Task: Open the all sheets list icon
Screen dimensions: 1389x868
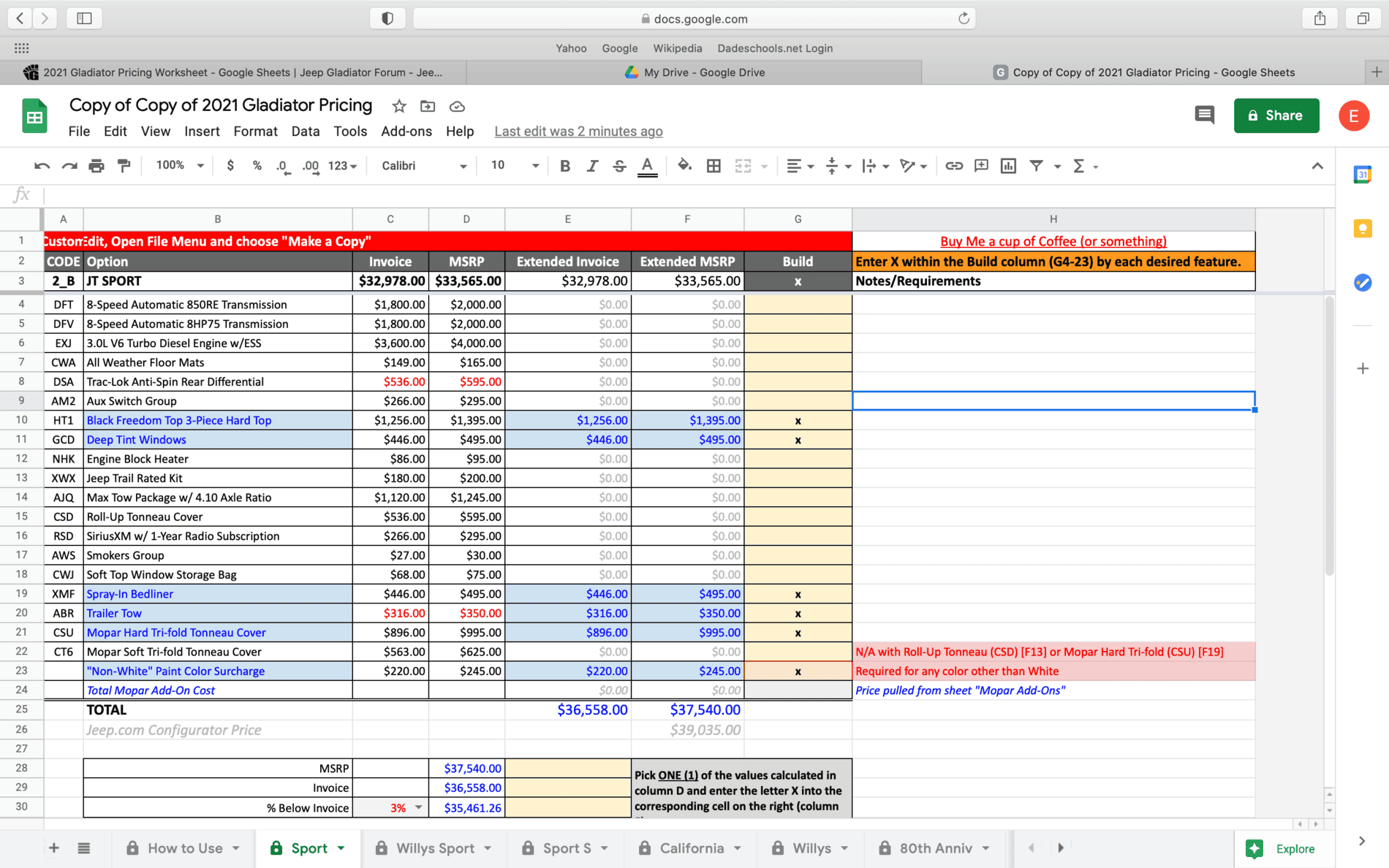Action: [x=84, y=848]
